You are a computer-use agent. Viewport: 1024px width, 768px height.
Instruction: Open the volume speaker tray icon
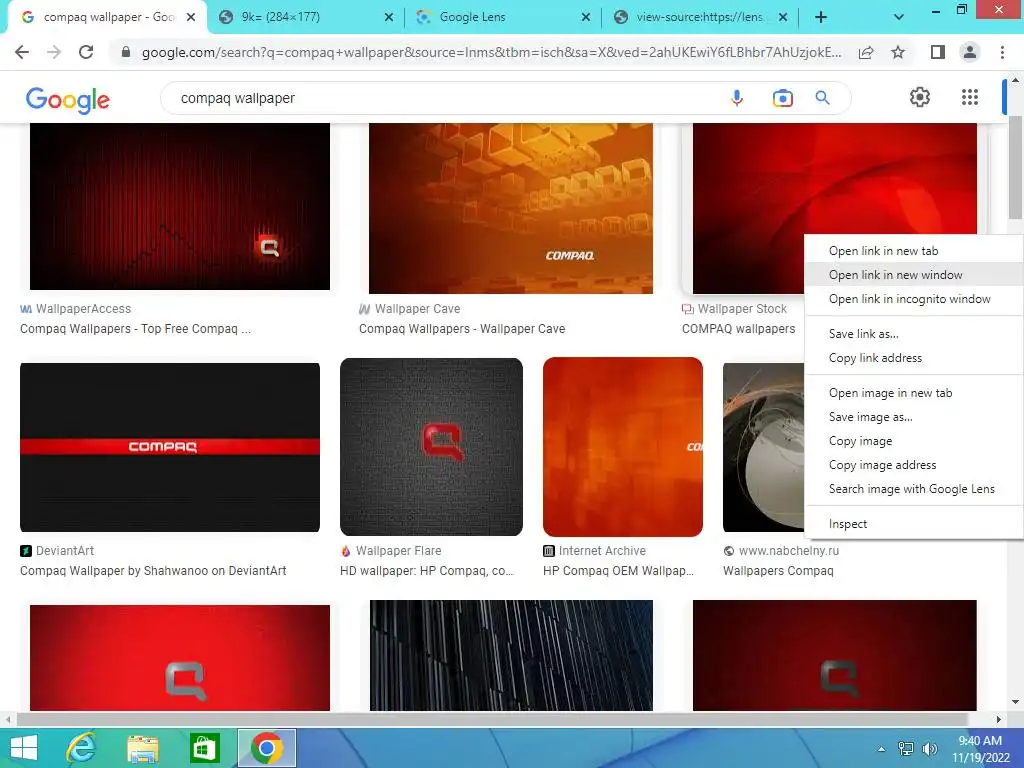click(929, 749)
